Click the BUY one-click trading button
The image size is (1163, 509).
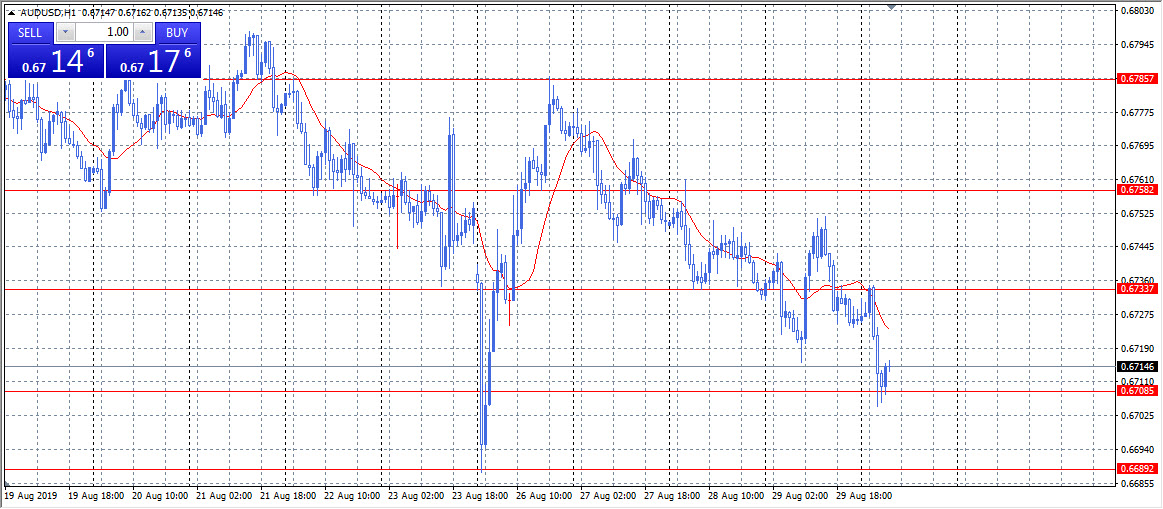coord(177,33)
